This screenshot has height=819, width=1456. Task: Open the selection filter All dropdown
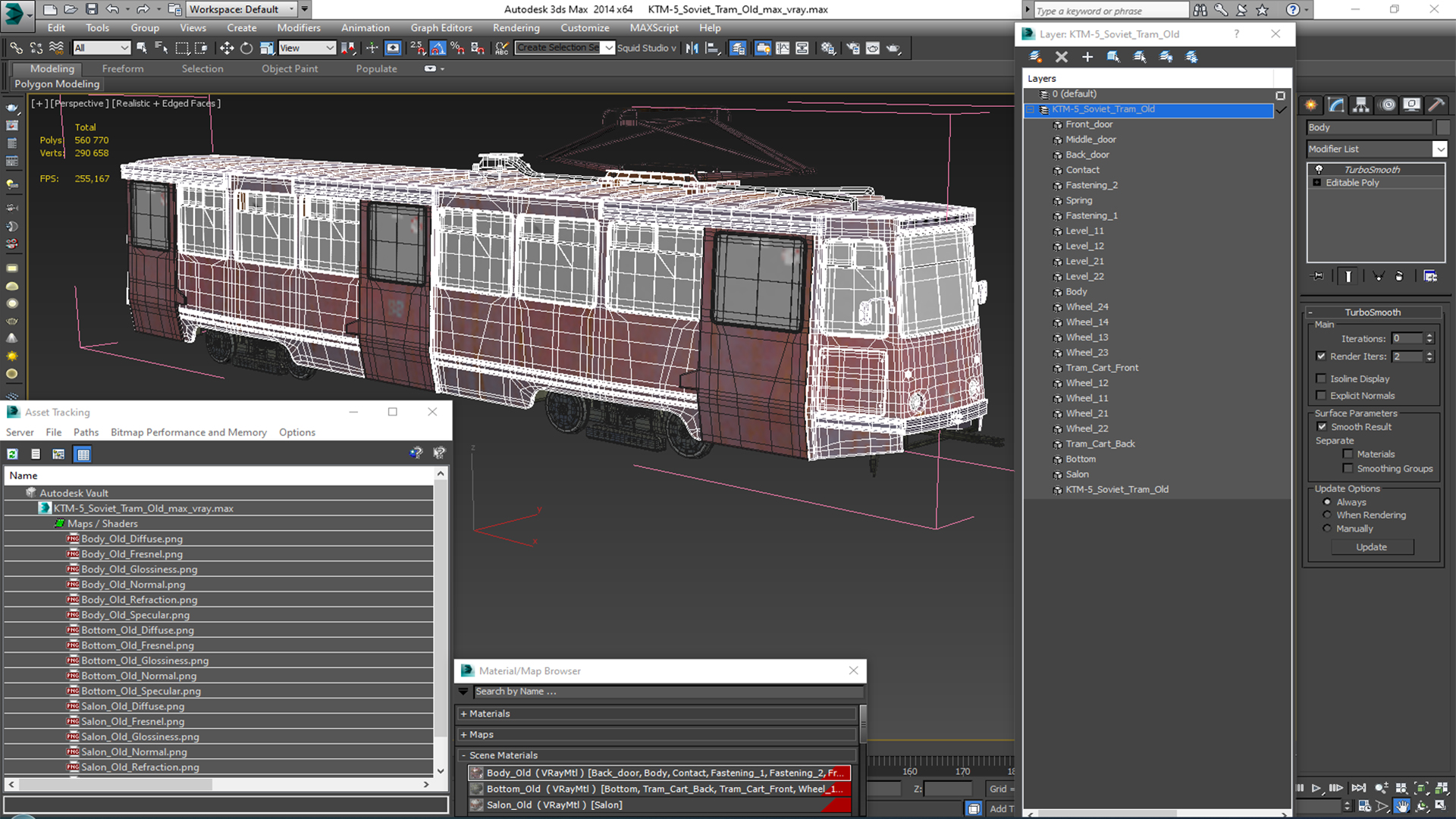coord(102,48)
